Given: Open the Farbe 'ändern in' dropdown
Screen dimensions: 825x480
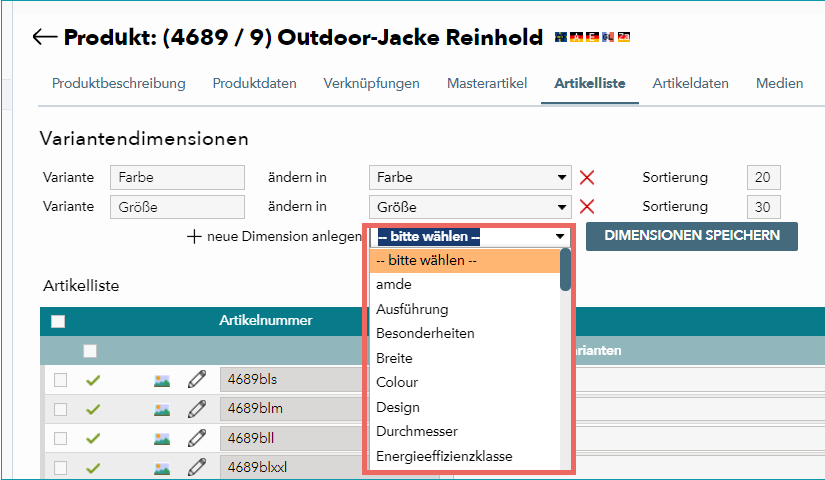Looking at the screenshot, I should [470, 177].
